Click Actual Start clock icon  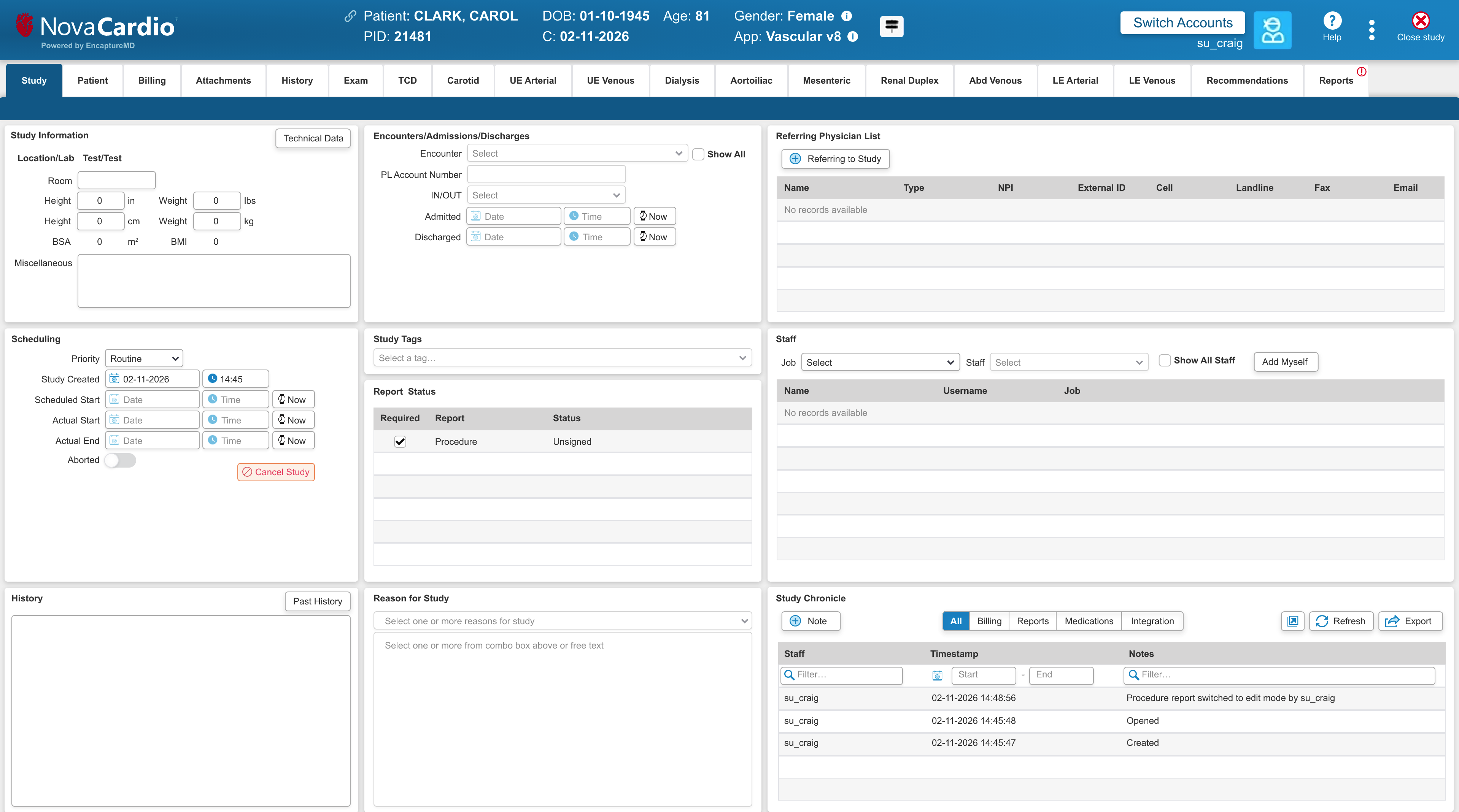(x=212, y=420)
